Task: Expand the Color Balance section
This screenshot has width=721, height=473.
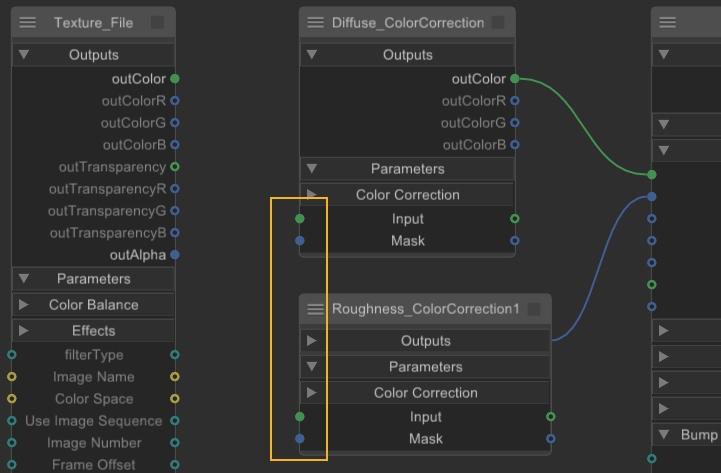Action: pos(24,305)
